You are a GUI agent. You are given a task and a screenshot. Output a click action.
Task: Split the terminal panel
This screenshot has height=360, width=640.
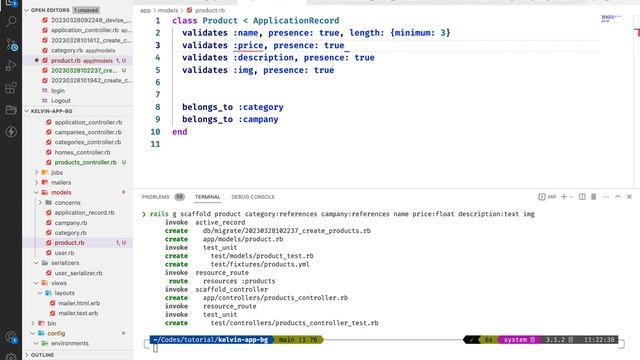pyautogui.click(x=582, y=197)
